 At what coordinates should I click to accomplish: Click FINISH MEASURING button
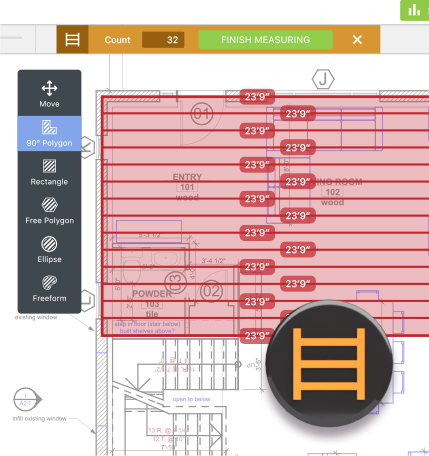266,40
